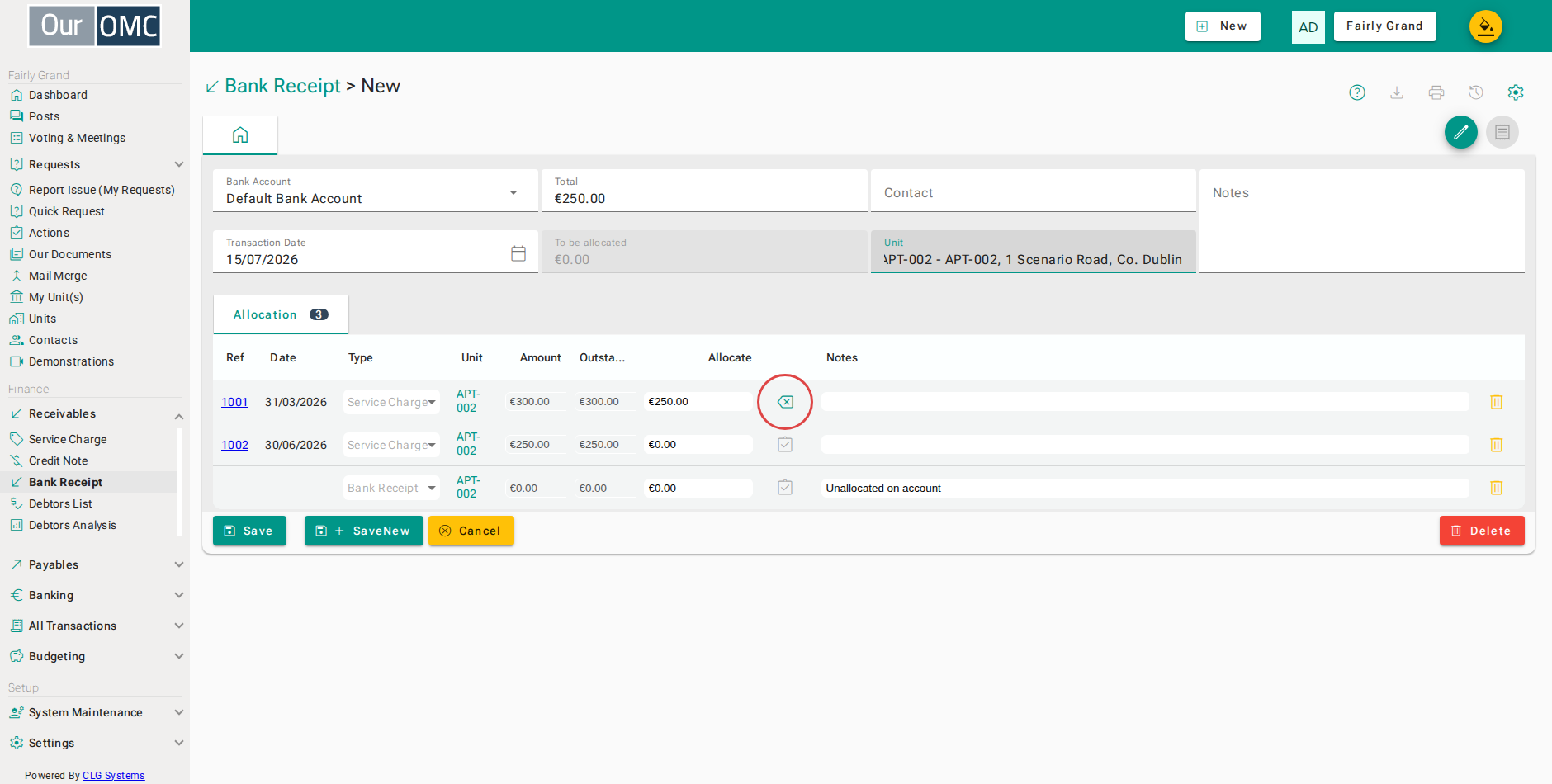Tick allocate checkbox for invoice 1002
Screen dimensions: 1552x784
(785, 445)
